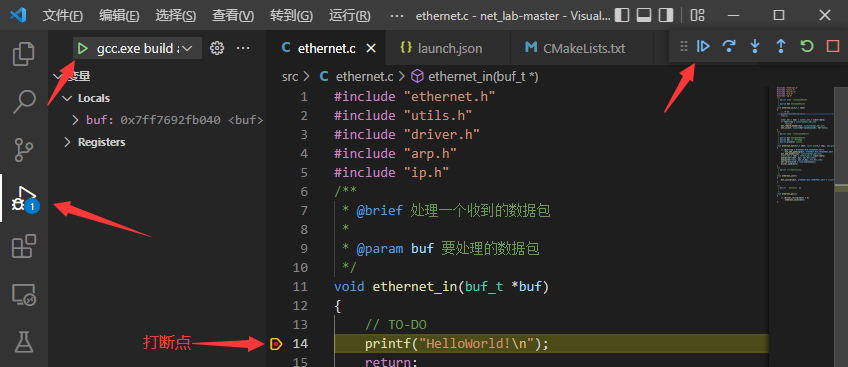Screen dimensions: 848x367
Task: Stop the debug session
Action: (833, 46)
